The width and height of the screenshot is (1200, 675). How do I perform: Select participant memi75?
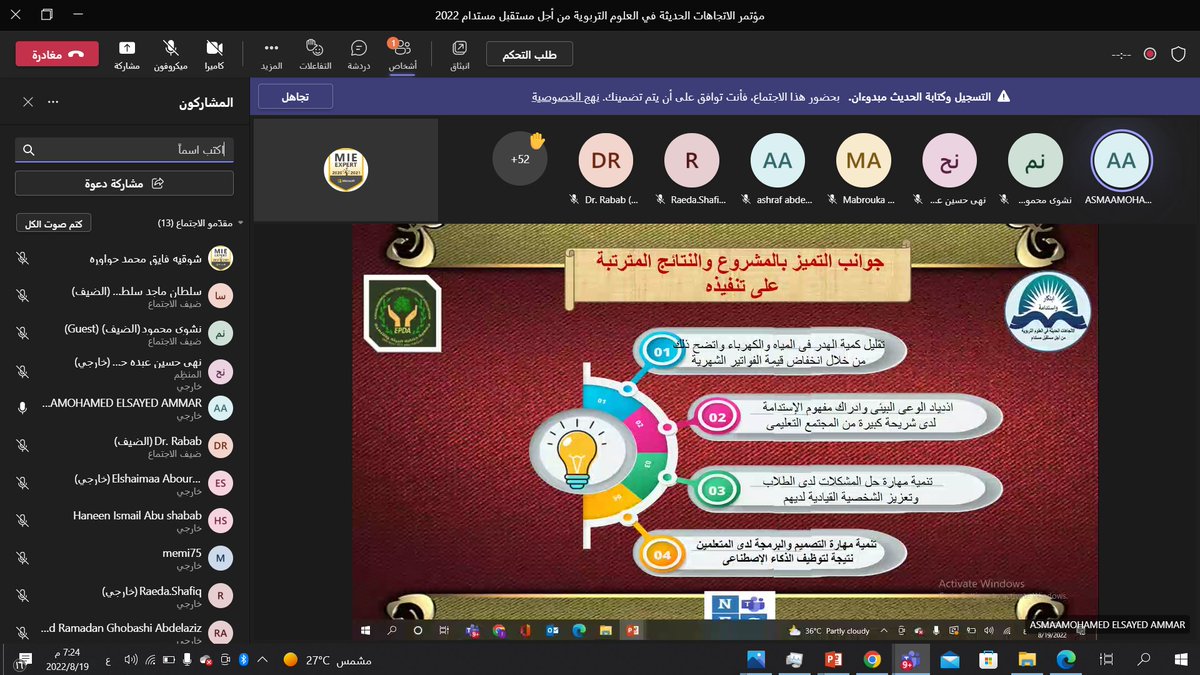tap(124, 558)
